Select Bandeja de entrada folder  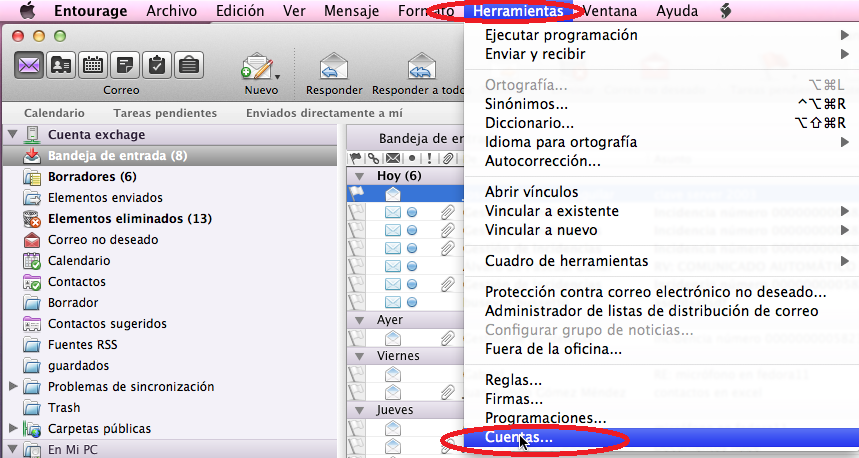[170, 156]
